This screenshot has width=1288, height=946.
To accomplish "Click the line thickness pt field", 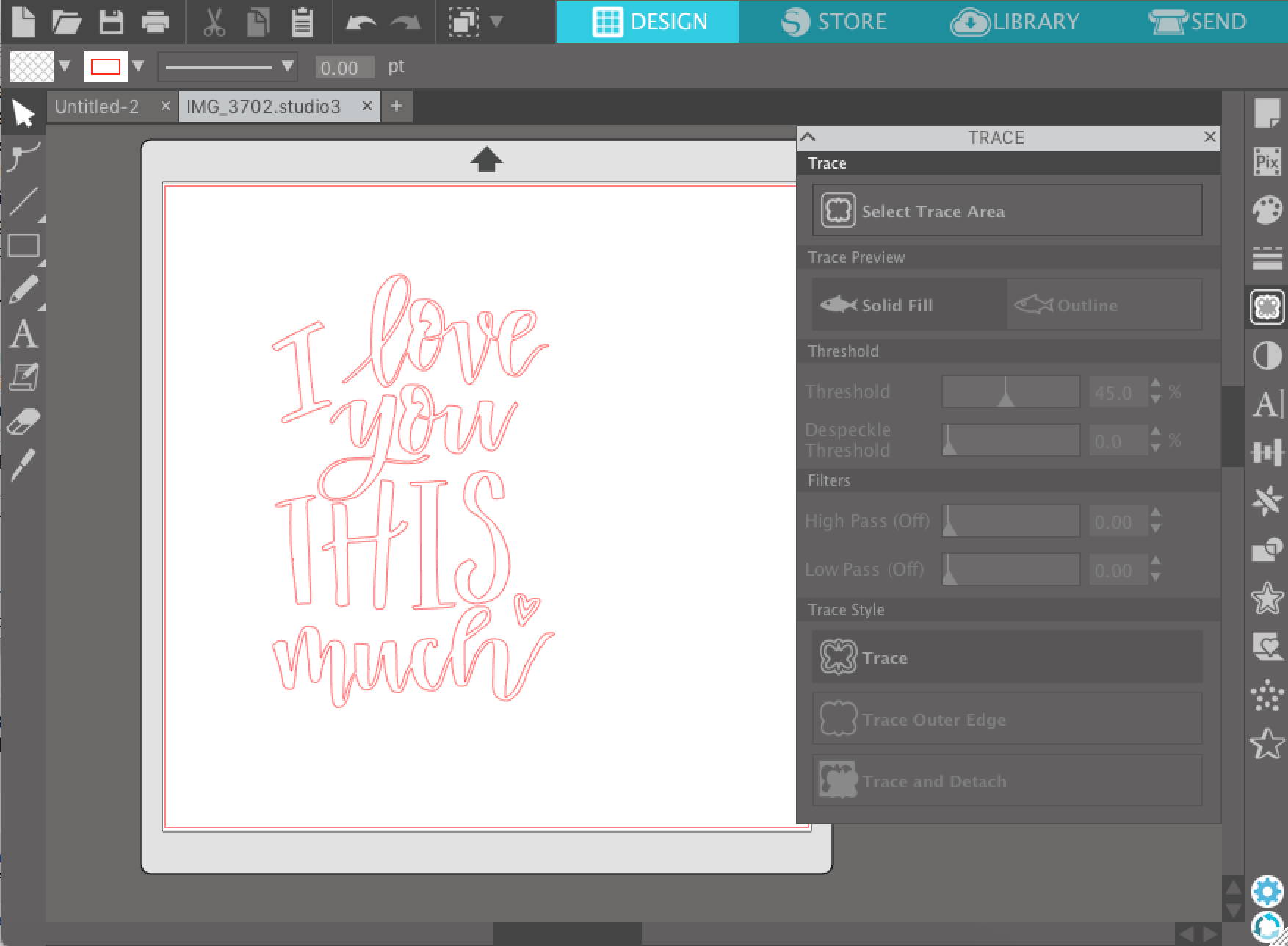I will 344,68.
